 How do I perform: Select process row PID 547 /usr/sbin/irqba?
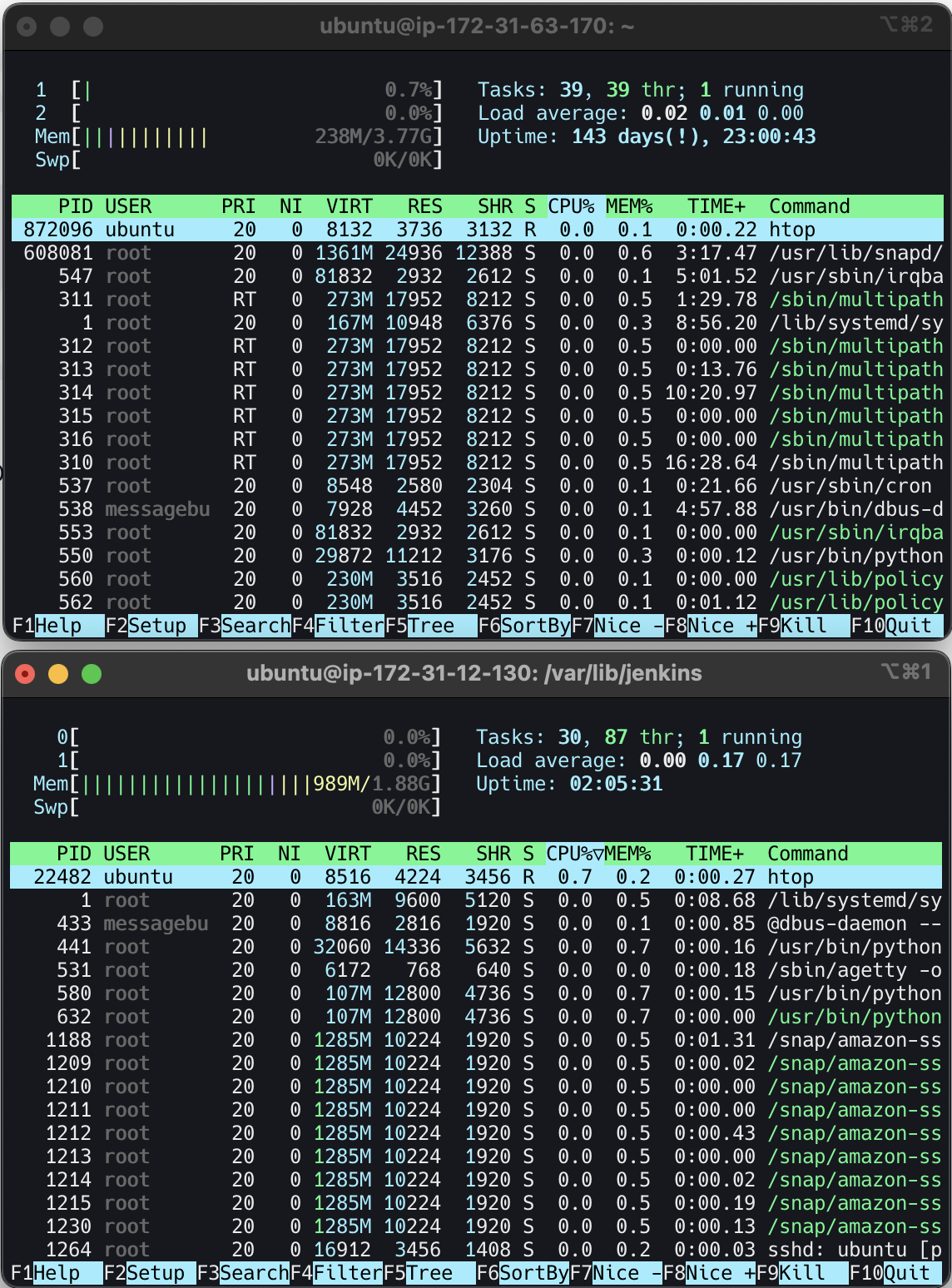[x=478, y=276]
